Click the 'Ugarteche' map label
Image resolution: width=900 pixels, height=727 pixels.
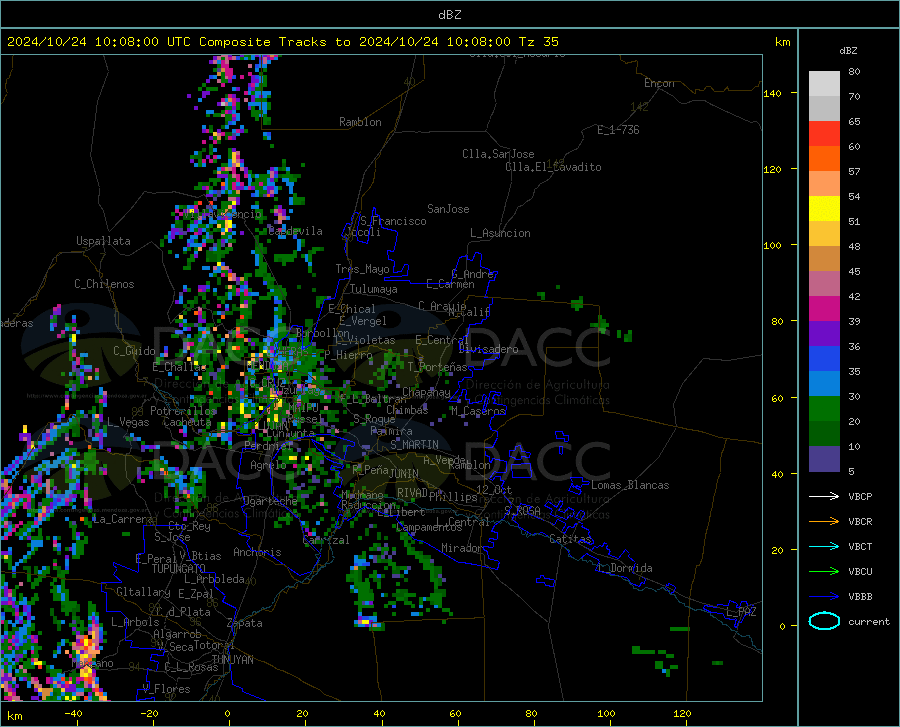[x=270, y=501]
